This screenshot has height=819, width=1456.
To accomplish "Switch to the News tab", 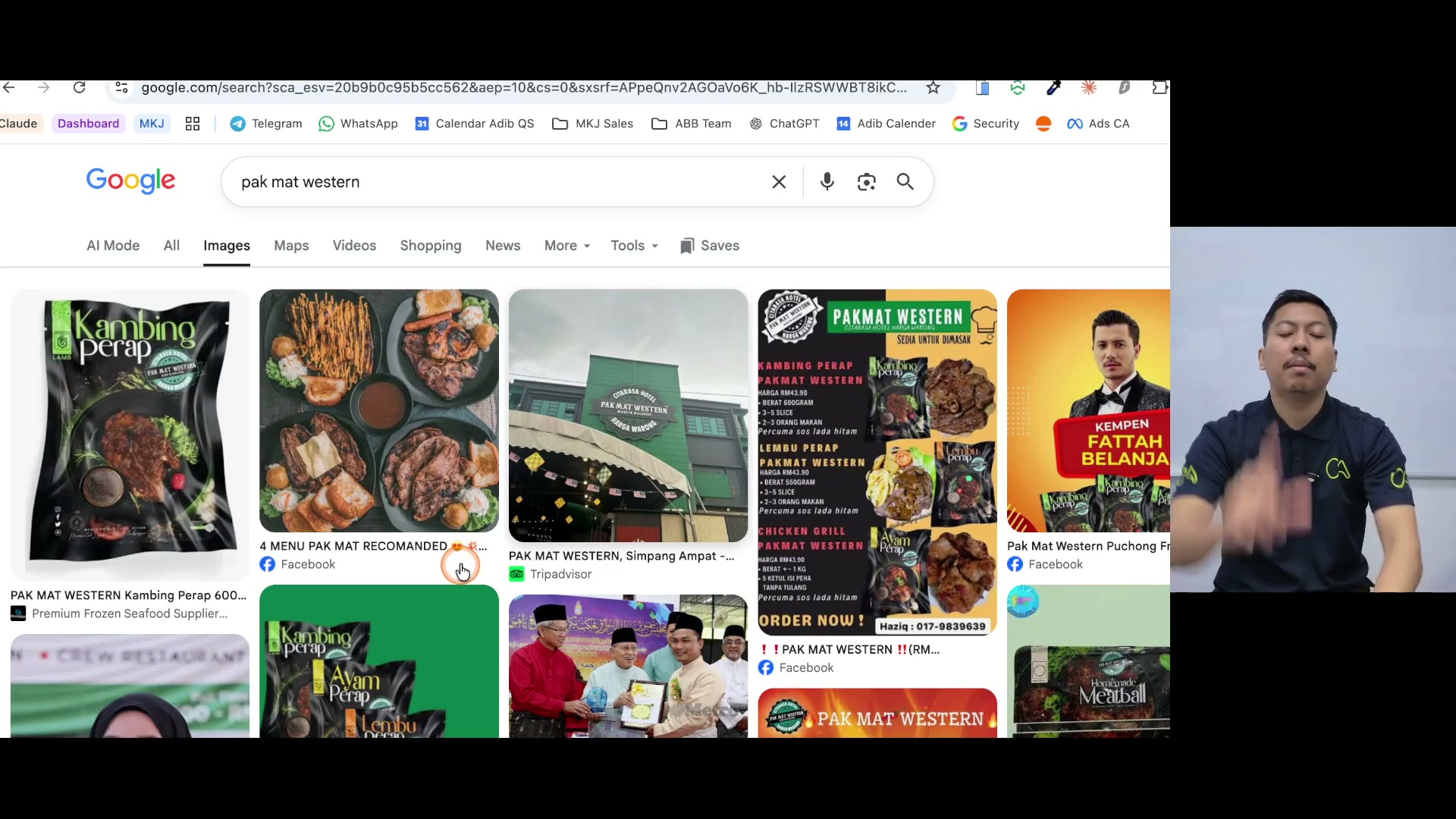I will pos(503,246).
